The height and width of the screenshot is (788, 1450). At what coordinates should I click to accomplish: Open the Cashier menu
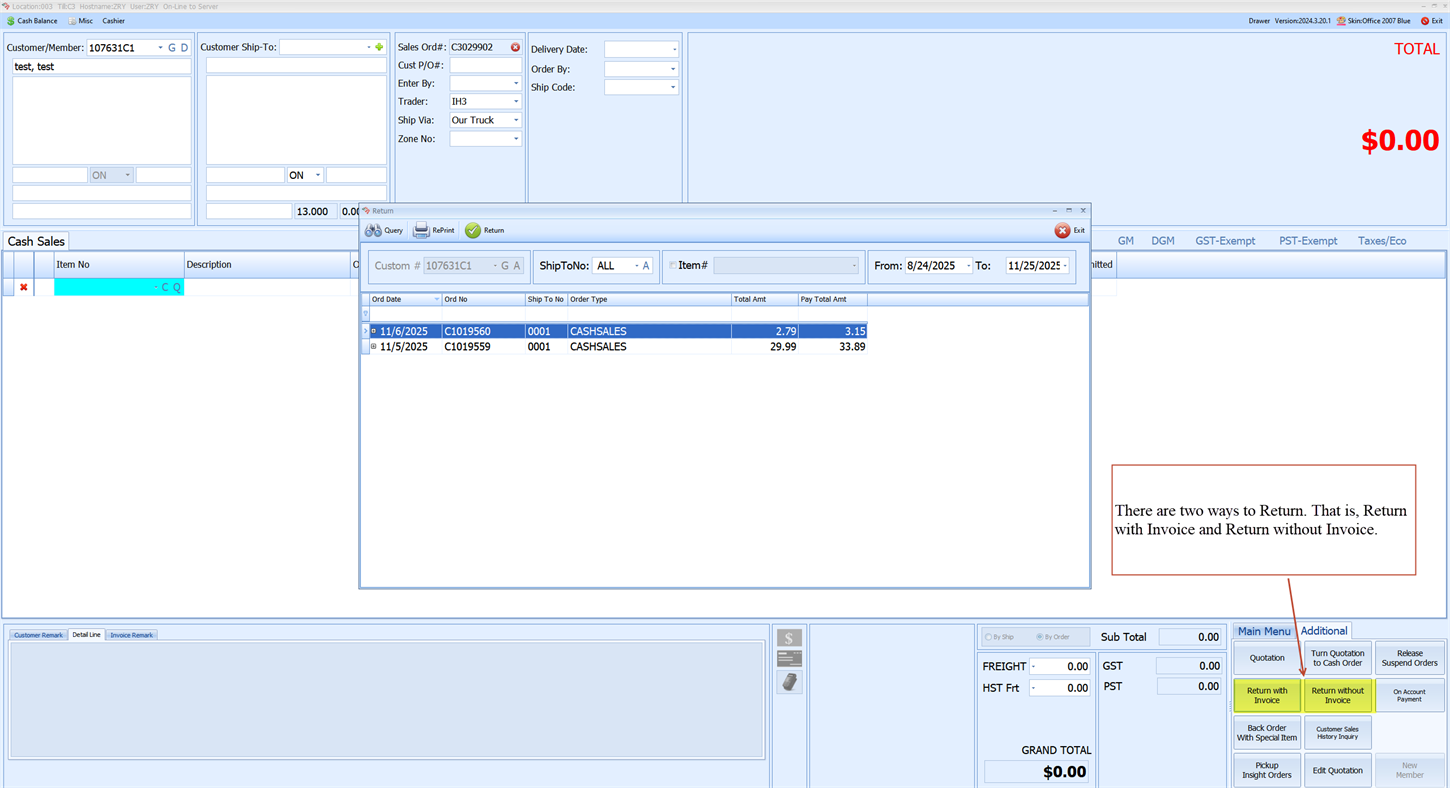point(113,20)
